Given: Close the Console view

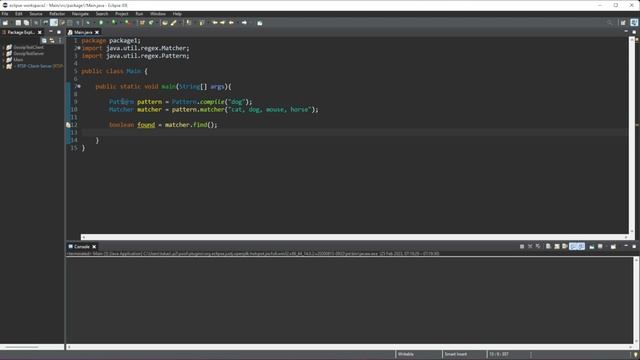Looking at the screenshot, I should coord(94,247).
